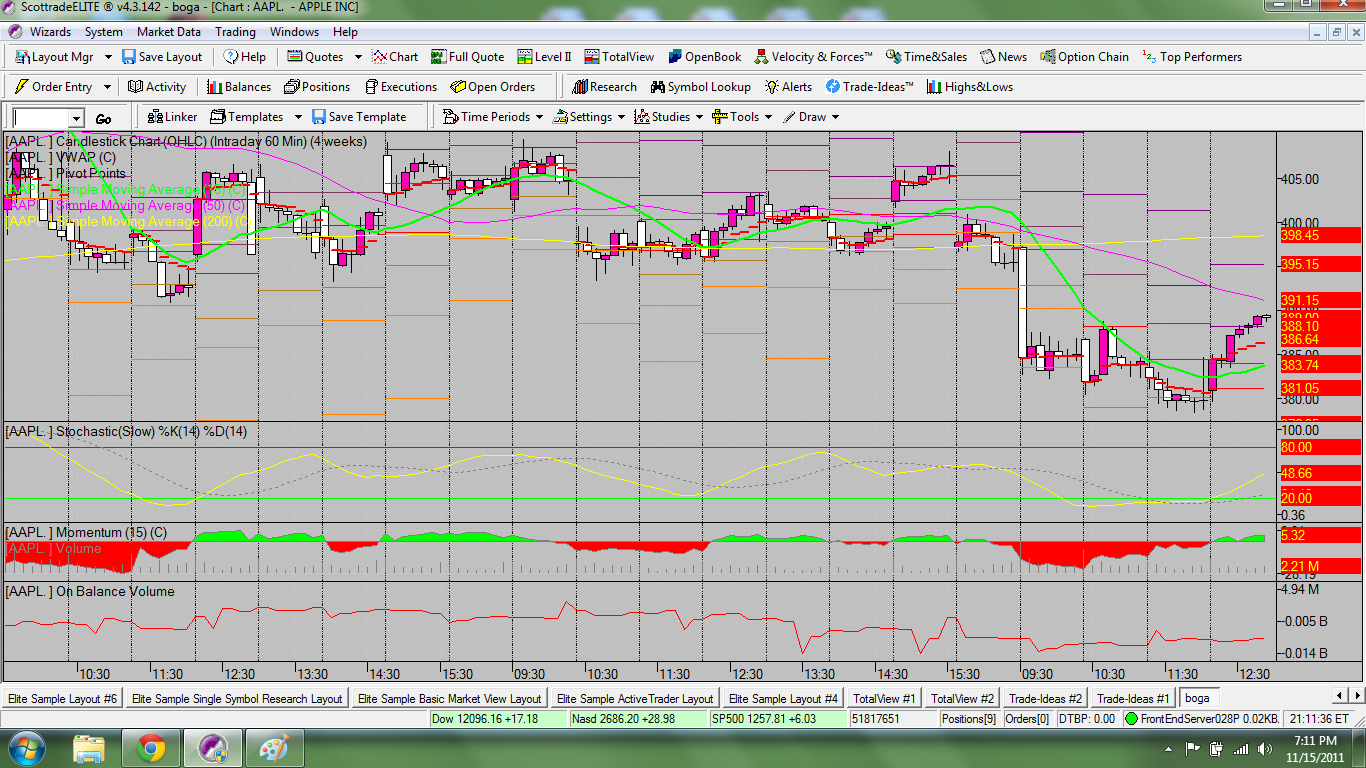Launch Symbol Lookup
Screen dimensions: 1366x768
(x=701, y=87)
